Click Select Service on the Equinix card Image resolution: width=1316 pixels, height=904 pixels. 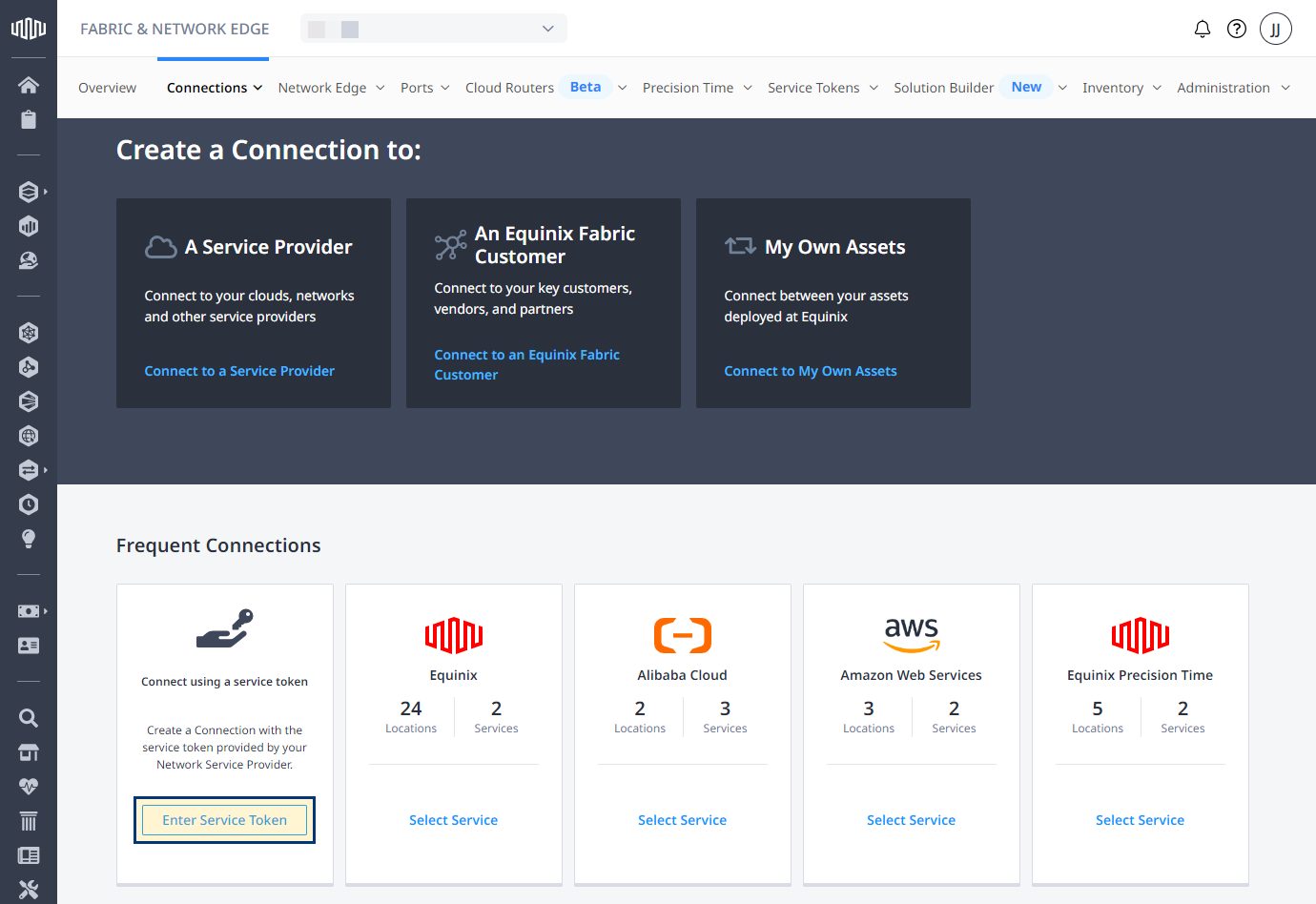coord(454,820)
